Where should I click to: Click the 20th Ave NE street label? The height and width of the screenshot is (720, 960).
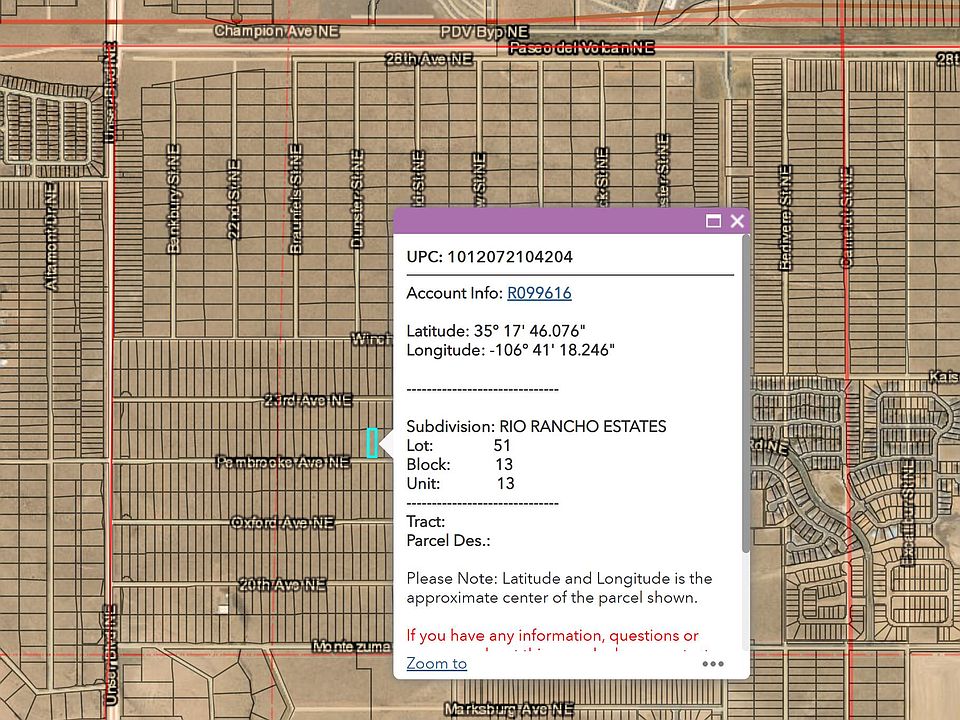tap(282, 585)
